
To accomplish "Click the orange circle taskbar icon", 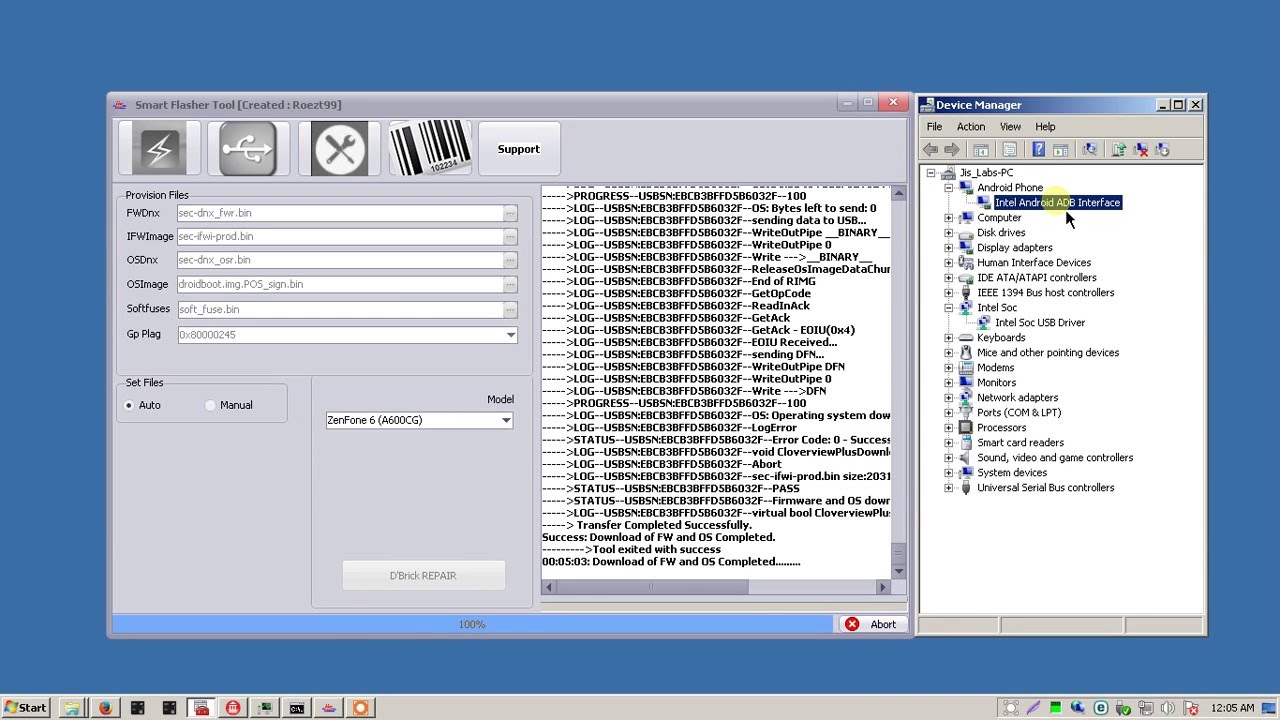I will 360,708.
